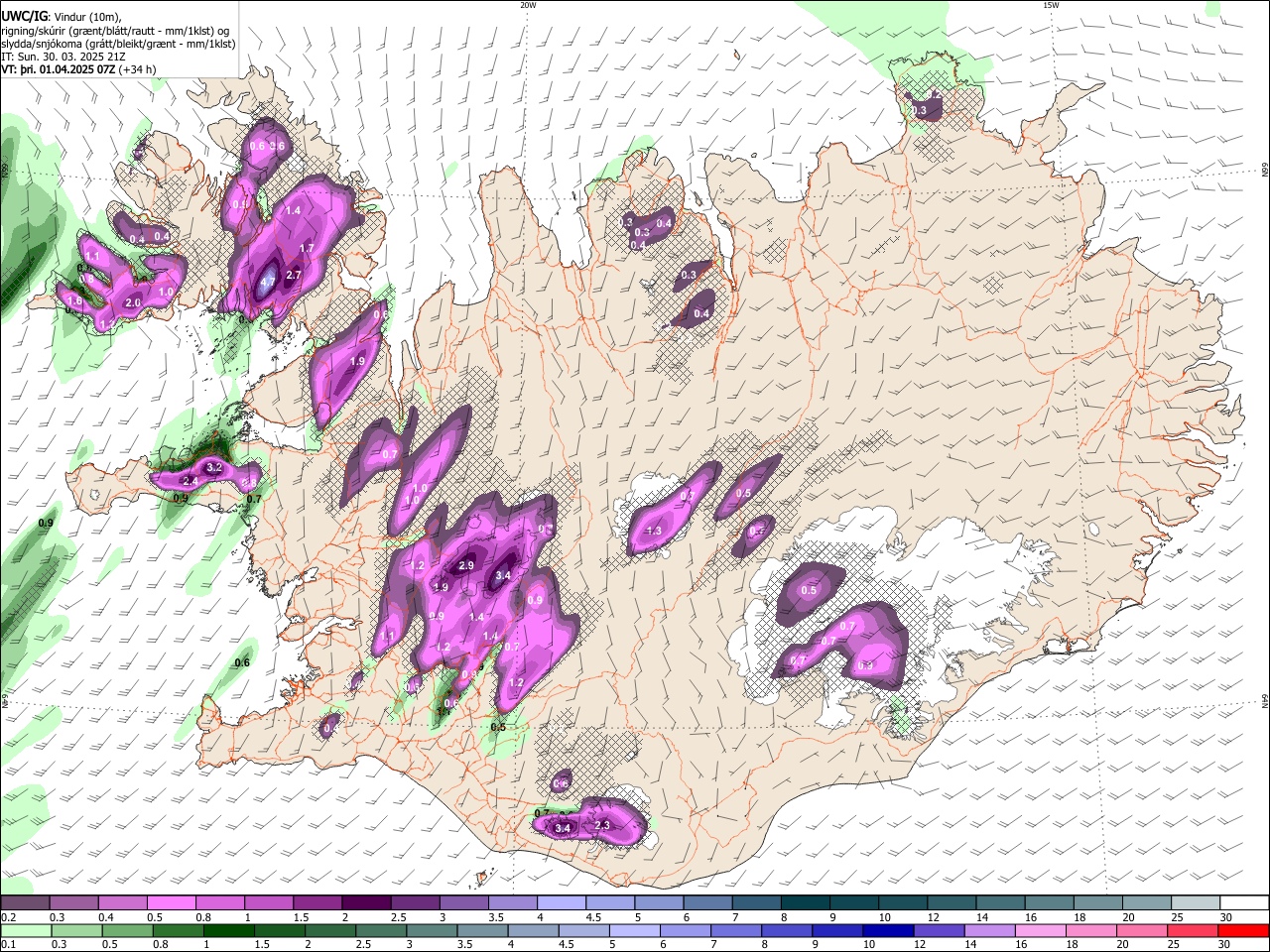Image resolution: width=1270 pixels, height=952 pixels.
Task: Click the '2.0' snowfall value in the Westfjords
Action: click(x=133, y=302)
